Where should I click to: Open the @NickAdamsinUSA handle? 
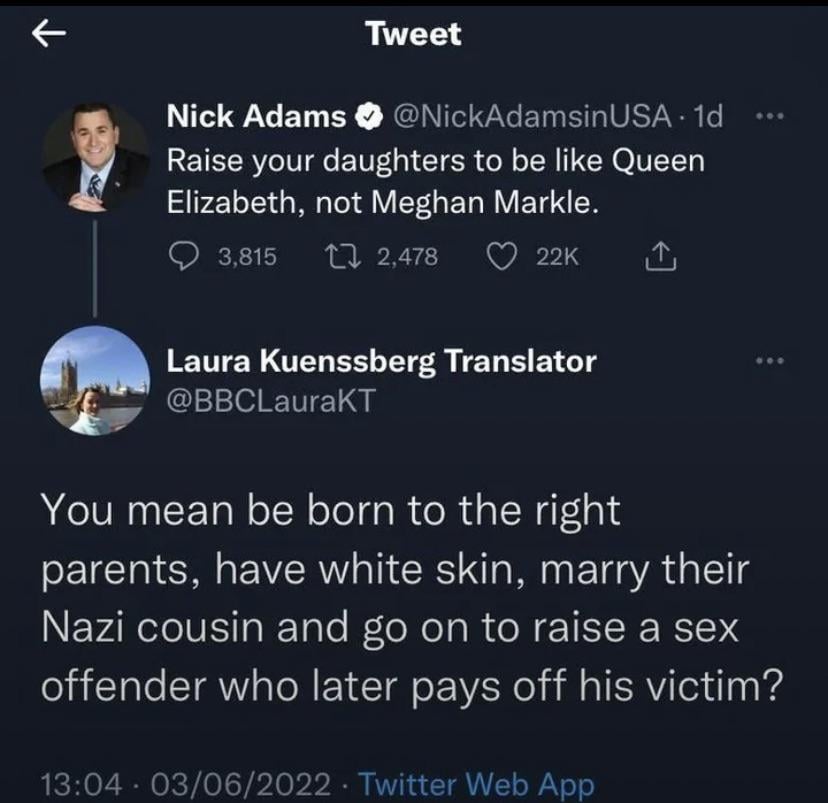[x=532, y=117]
